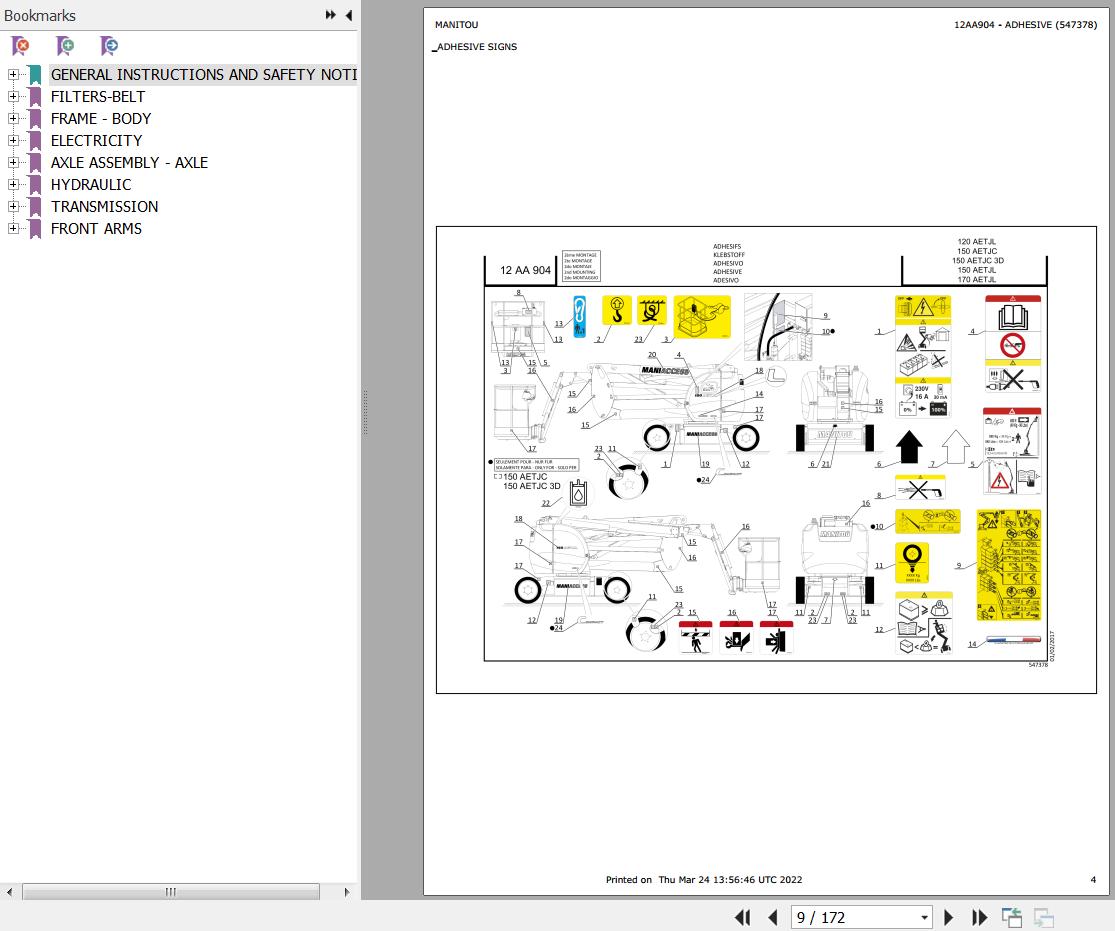Click the Bookmarks panel title
The image size is (1115, 931).
pyautogui.click(x=40, y=16)
